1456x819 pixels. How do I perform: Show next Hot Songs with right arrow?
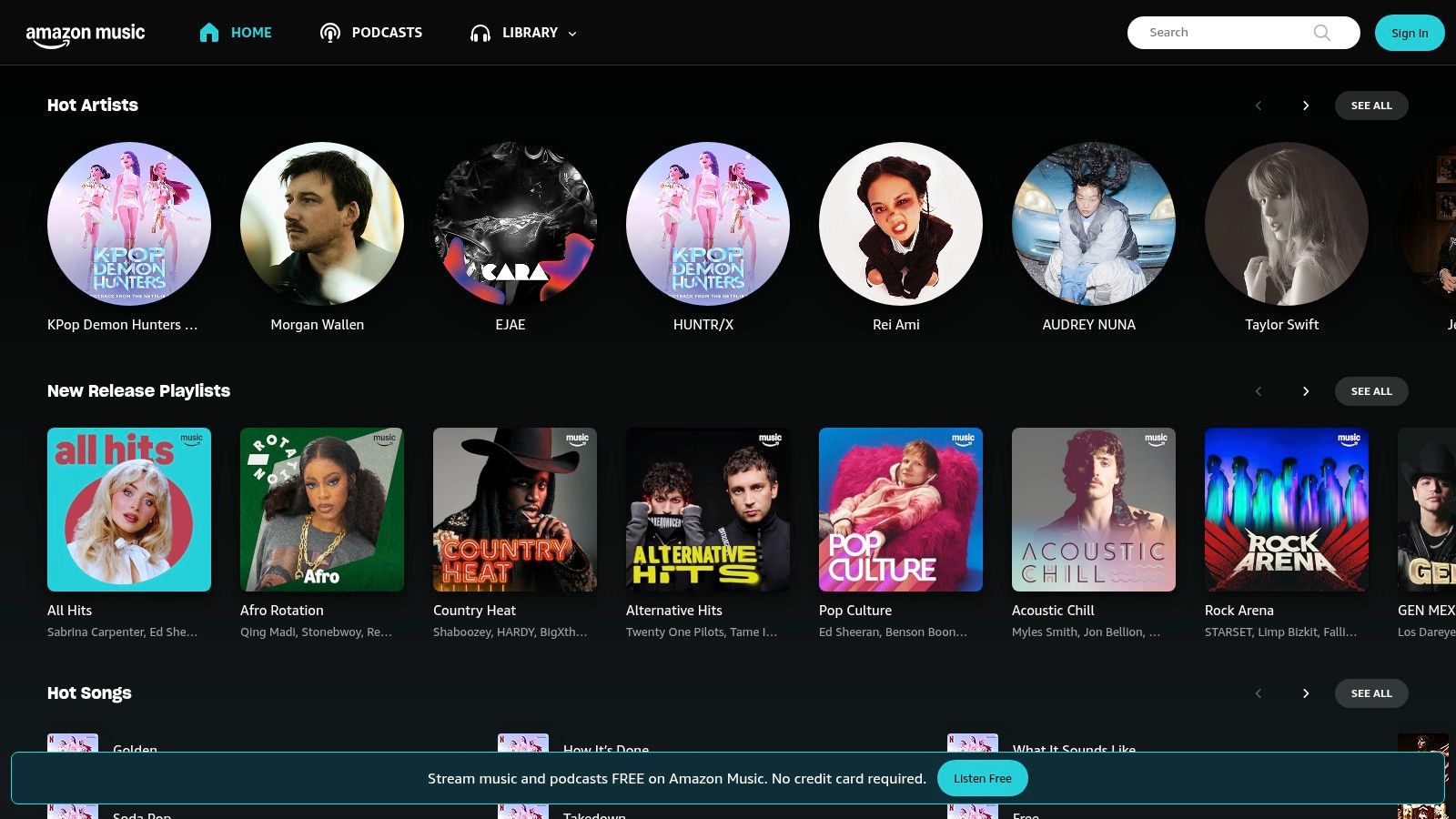1306,693
